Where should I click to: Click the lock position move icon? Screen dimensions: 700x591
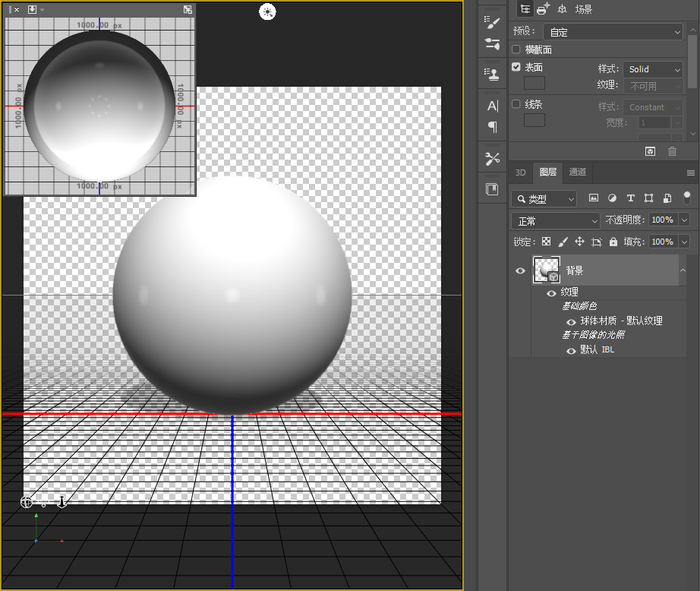point(579,242)
